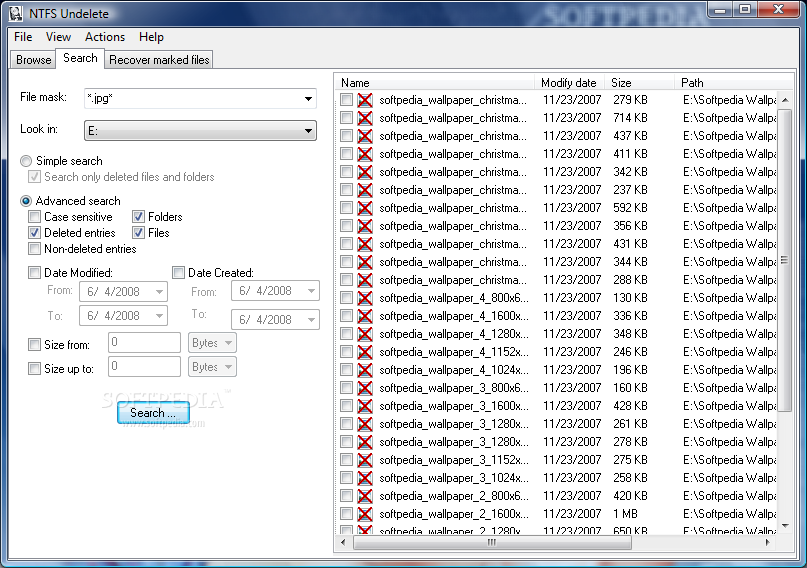Image resolution: width=807 pixels, height=568 pixels.
Task: Click the vertical scrollbar thumb in results
Action: coord(784,260)
